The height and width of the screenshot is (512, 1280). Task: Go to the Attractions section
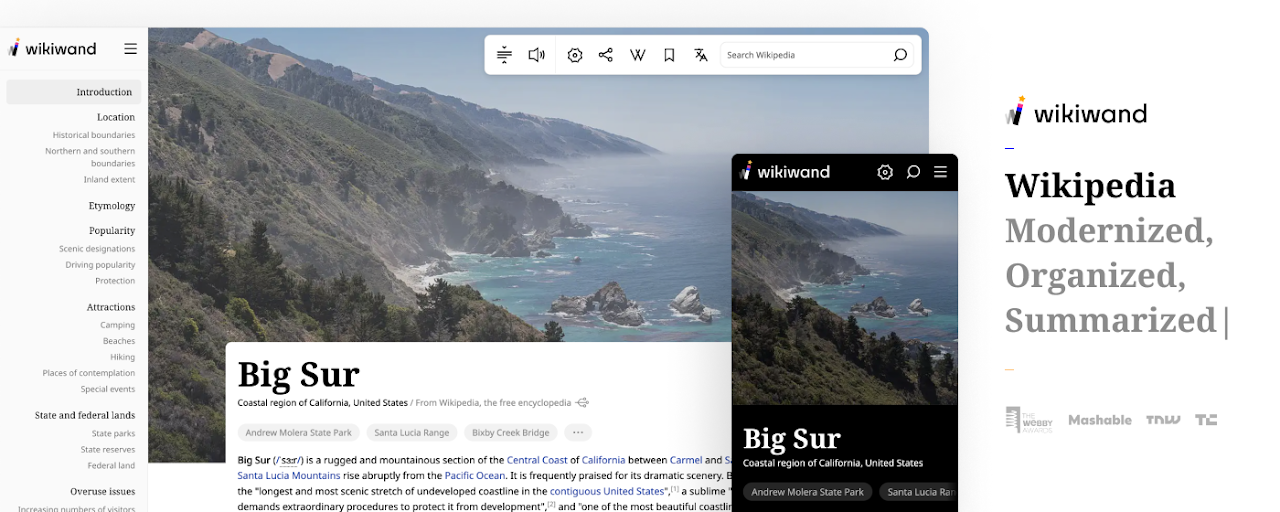111,307
